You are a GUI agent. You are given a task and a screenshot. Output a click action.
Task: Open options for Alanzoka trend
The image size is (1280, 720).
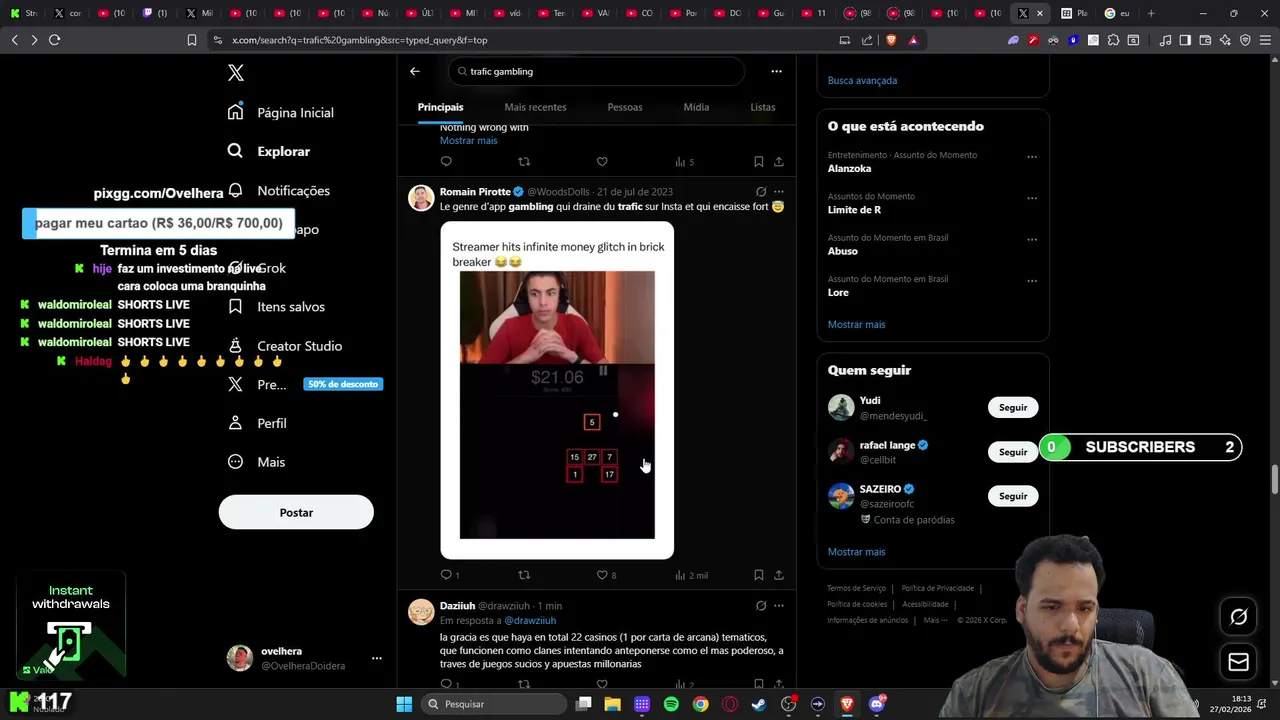click(x=1032, y=156)
